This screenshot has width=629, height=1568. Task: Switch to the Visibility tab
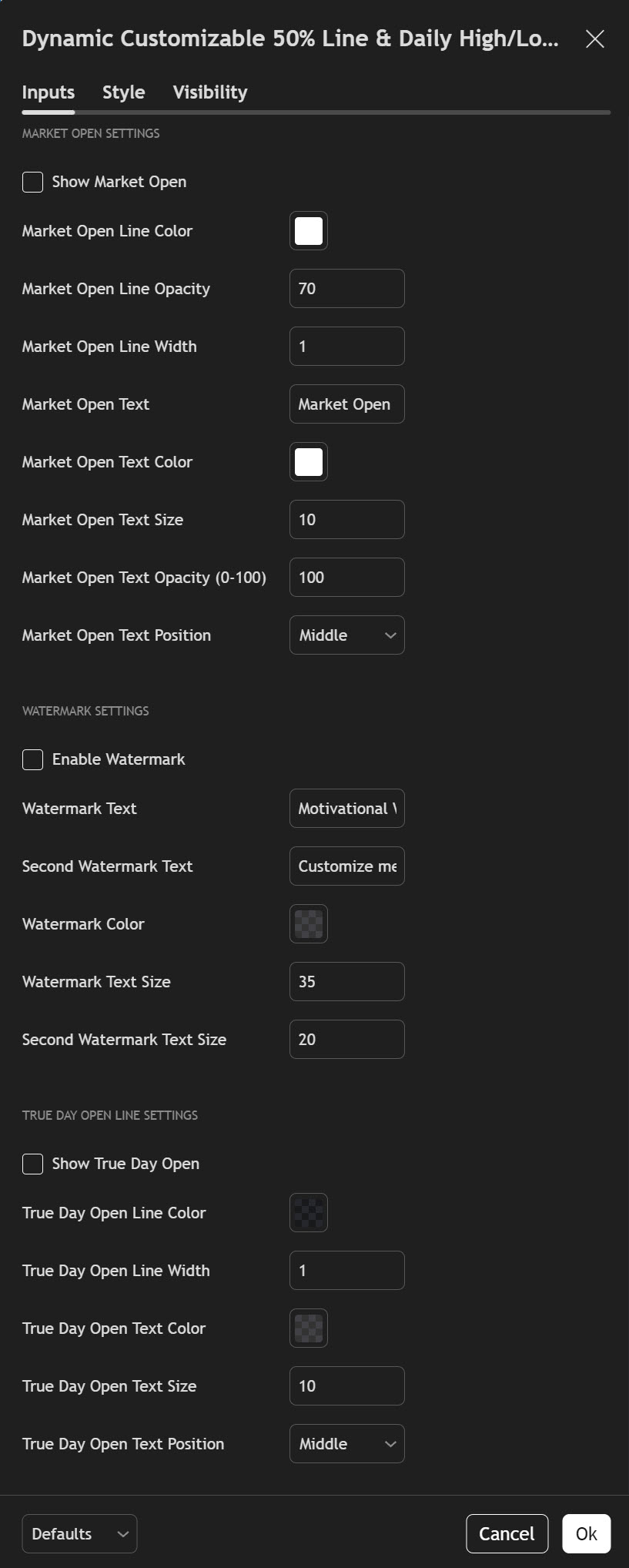point(209,92)
